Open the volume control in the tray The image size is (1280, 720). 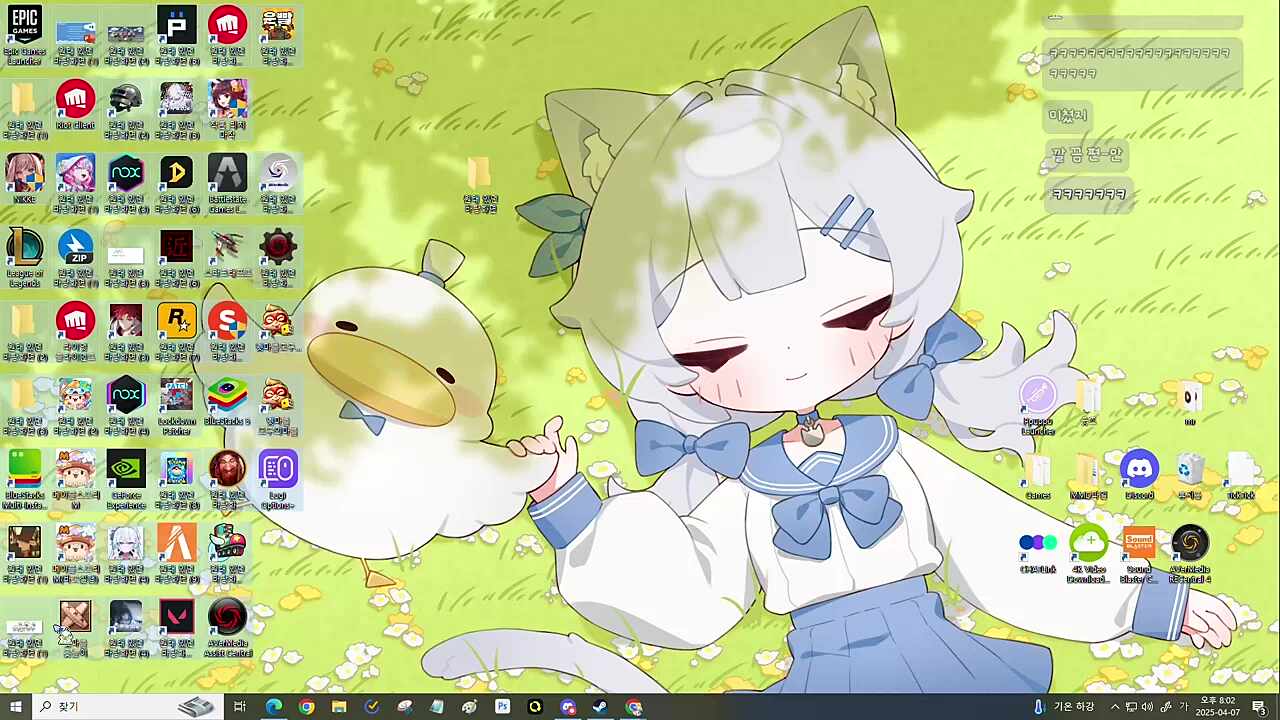coord(1148,707)
